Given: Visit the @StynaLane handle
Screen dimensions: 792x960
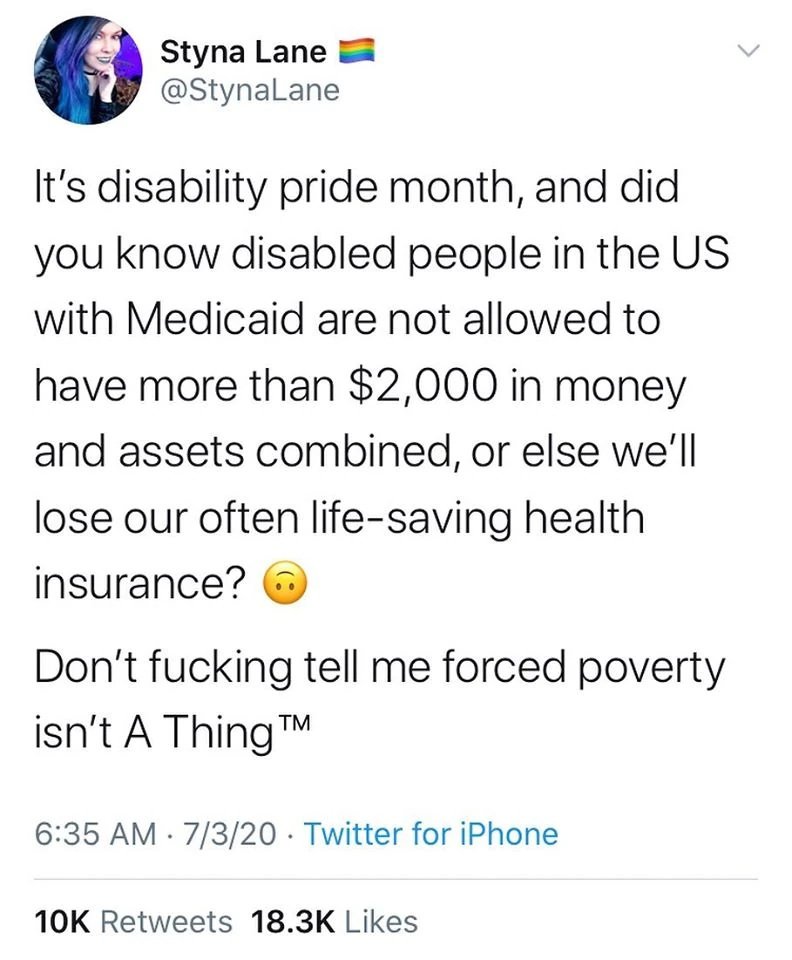Looking at the screenshot, I should tap(249, 91).
